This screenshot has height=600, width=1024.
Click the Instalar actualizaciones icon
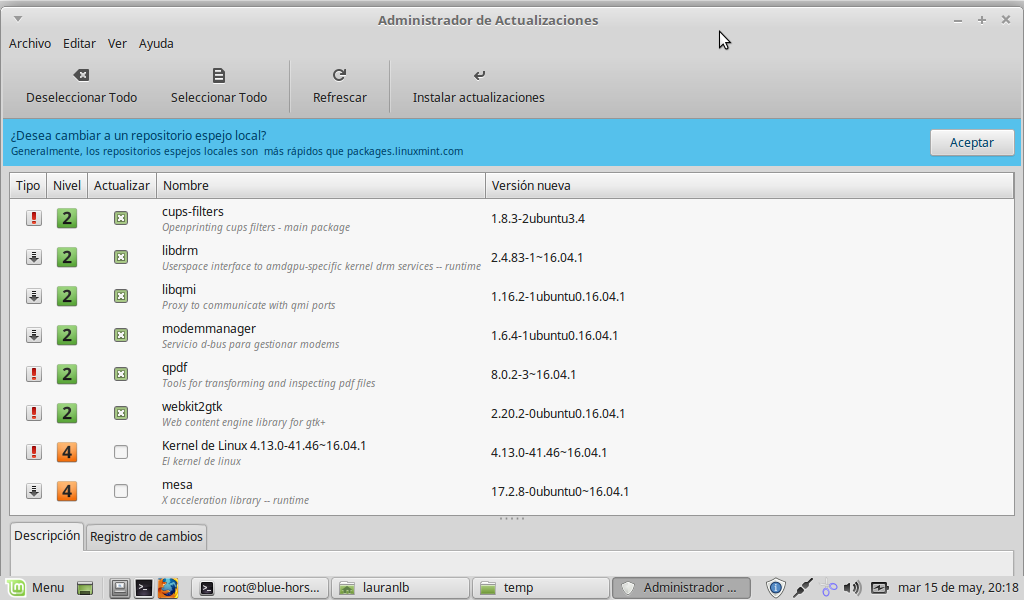[x=479, y=75]
